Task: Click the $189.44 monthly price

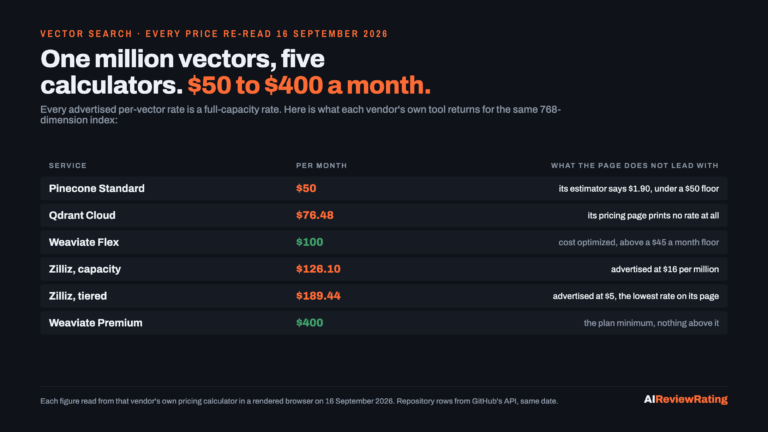Action: pos(318,296)
